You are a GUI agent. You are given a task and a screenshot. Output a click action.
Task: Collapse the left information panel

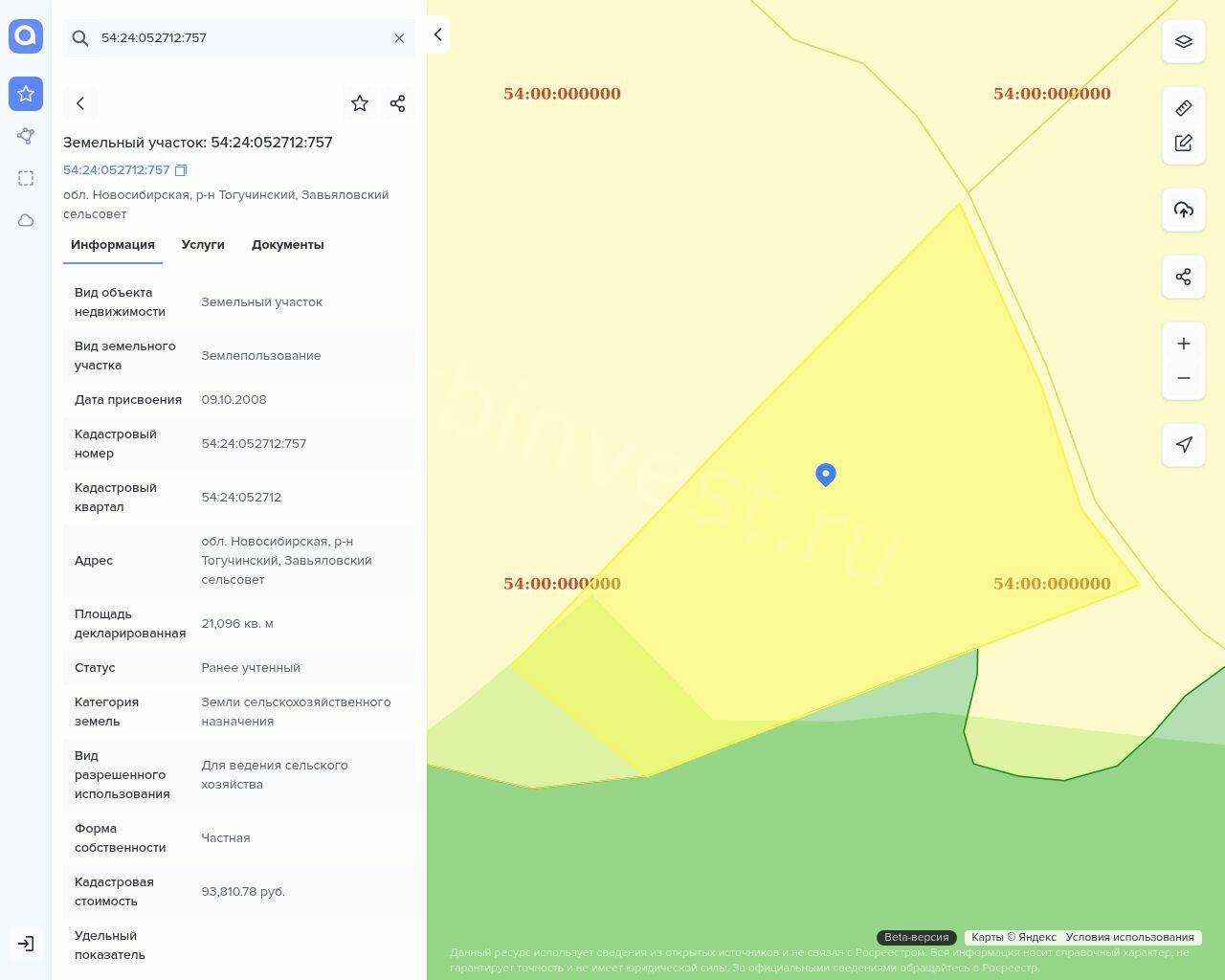(x=437, y=34)
